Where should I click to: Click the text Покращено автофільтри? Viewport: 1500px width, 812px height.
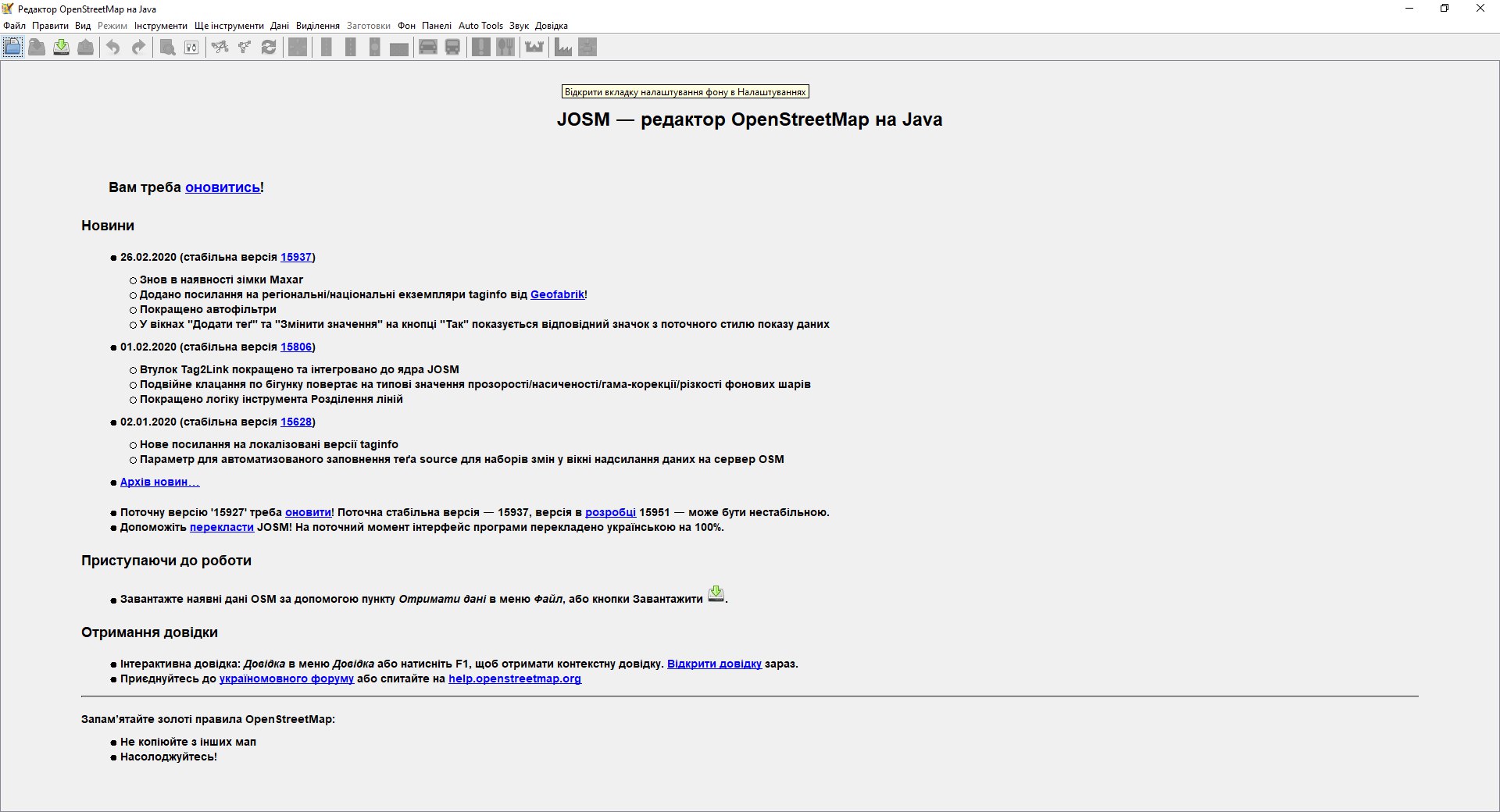point(208,309)
